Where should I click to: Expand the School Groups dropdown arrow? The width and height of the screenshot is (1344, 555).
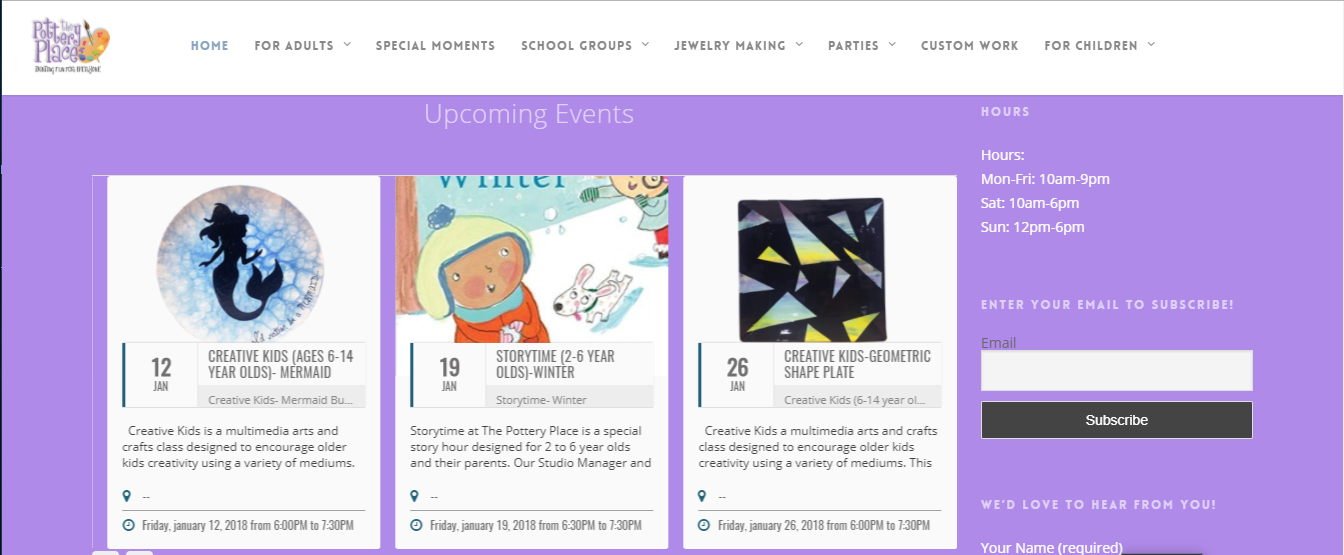click(645, 45)
